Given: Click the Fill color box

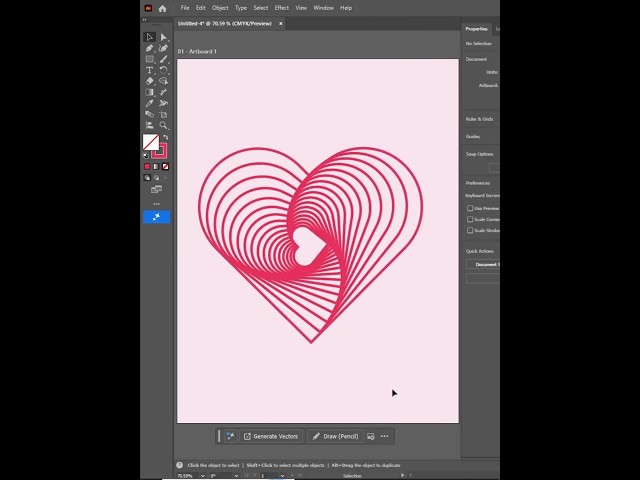Looking at the screenshot, I should pyautogui.click(x=151, y=142).
